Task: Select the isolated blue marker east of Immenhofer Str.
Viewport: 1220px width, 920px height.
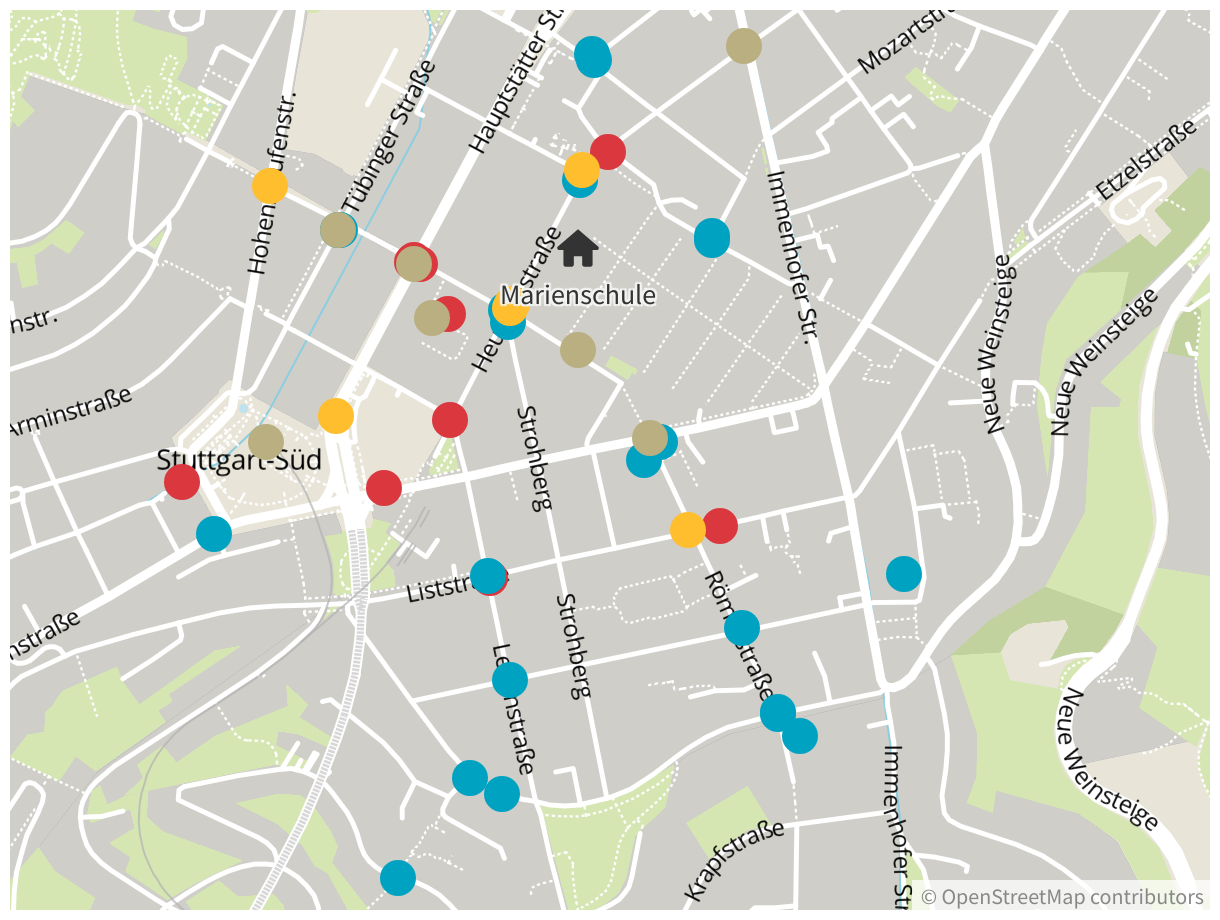Action: (903, 574)
